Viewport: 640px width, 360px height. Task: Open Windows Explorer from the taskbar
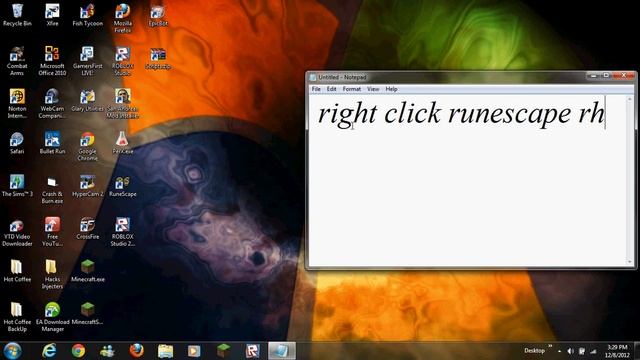click(165, 351)
